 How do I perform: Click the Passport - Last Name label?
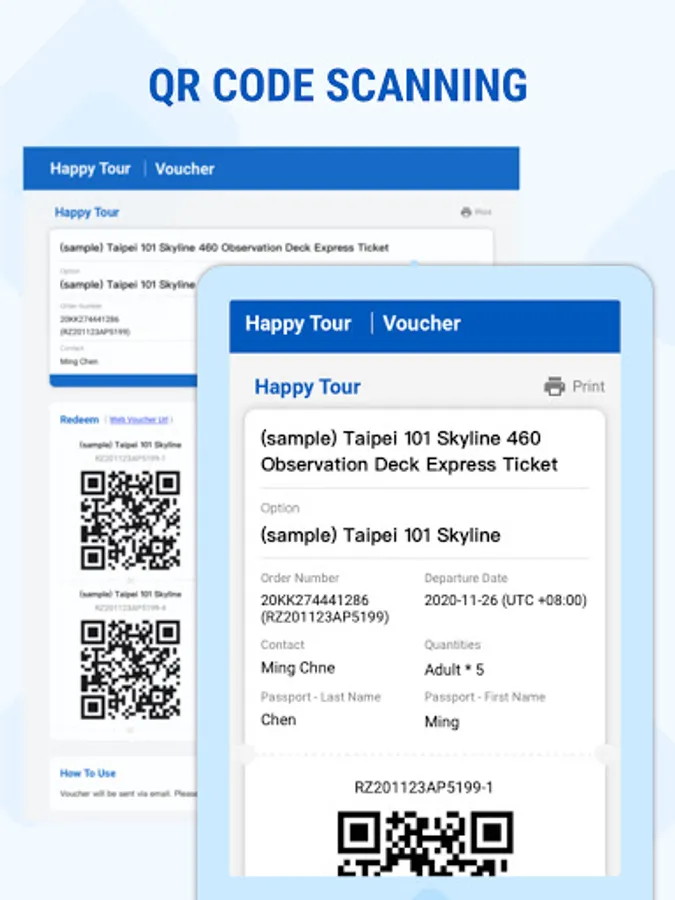[320, 697]
